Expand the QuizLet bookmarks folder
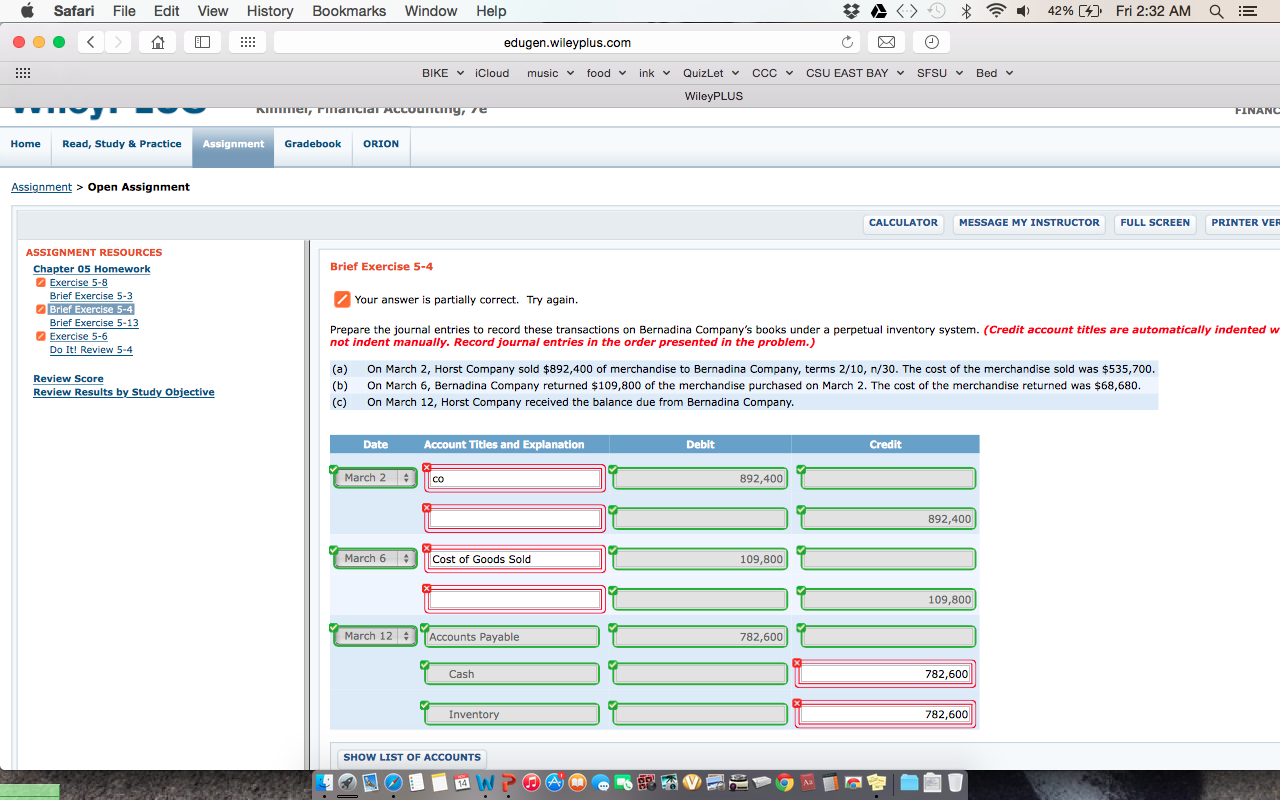Screen dimensions: 1280x800 click(x=710, y=73)
